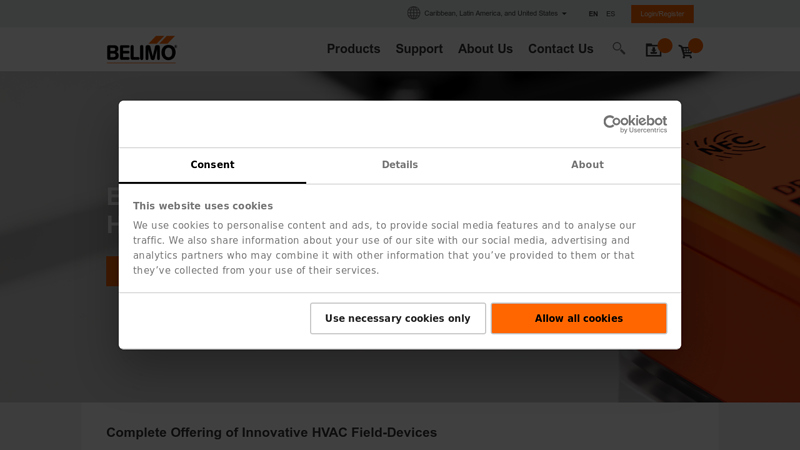
Task: Open the About Us menu
Action: [485, 49]
